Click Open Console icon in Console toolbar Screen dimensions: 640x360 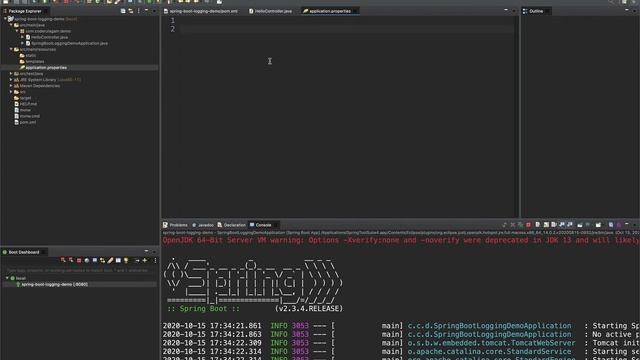598,225
